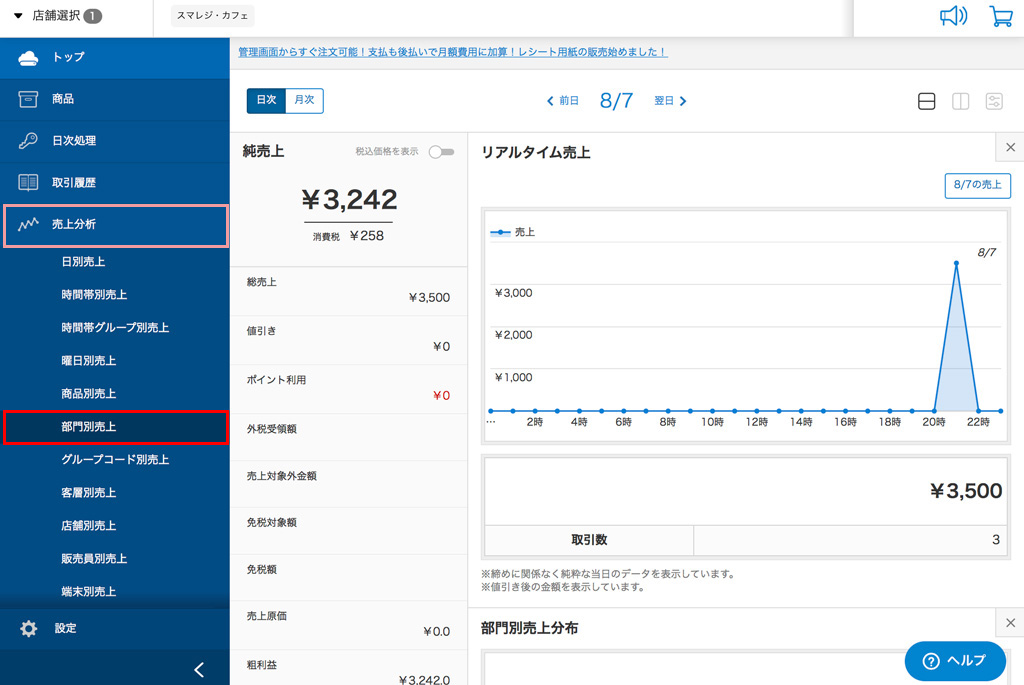Click the chart-line icon beside 売上分析
Screen dimensions: 1024x685
(x=28, y=225)
